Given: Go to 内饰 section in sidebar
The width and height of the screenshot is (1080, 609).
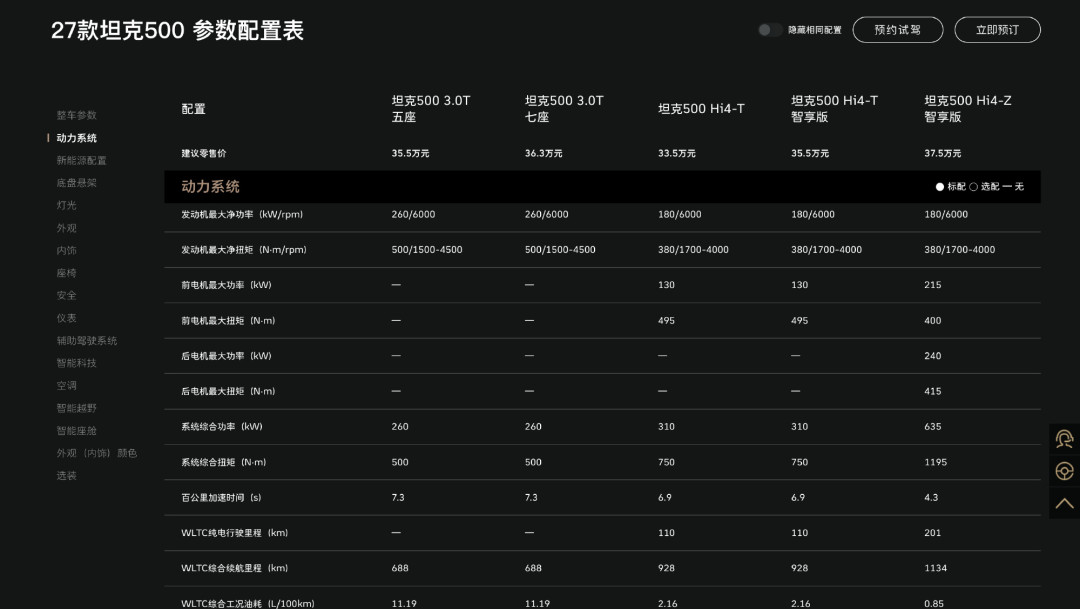Looking at the screenshot, I should tap(66, 250).
